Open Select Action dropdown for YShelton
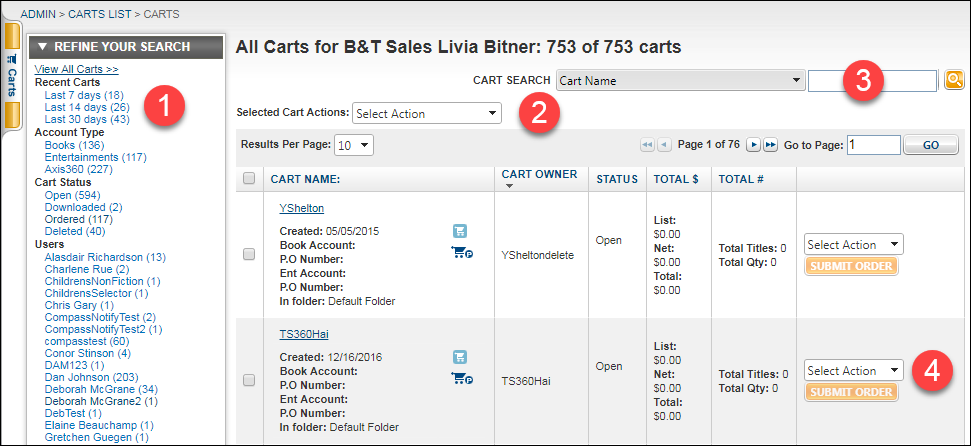 853,245
